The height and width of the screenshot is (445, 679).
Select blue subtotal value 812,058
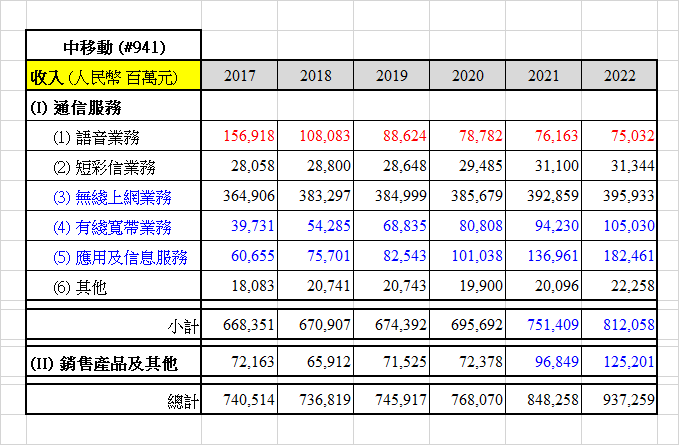click(x=629, y=325)
